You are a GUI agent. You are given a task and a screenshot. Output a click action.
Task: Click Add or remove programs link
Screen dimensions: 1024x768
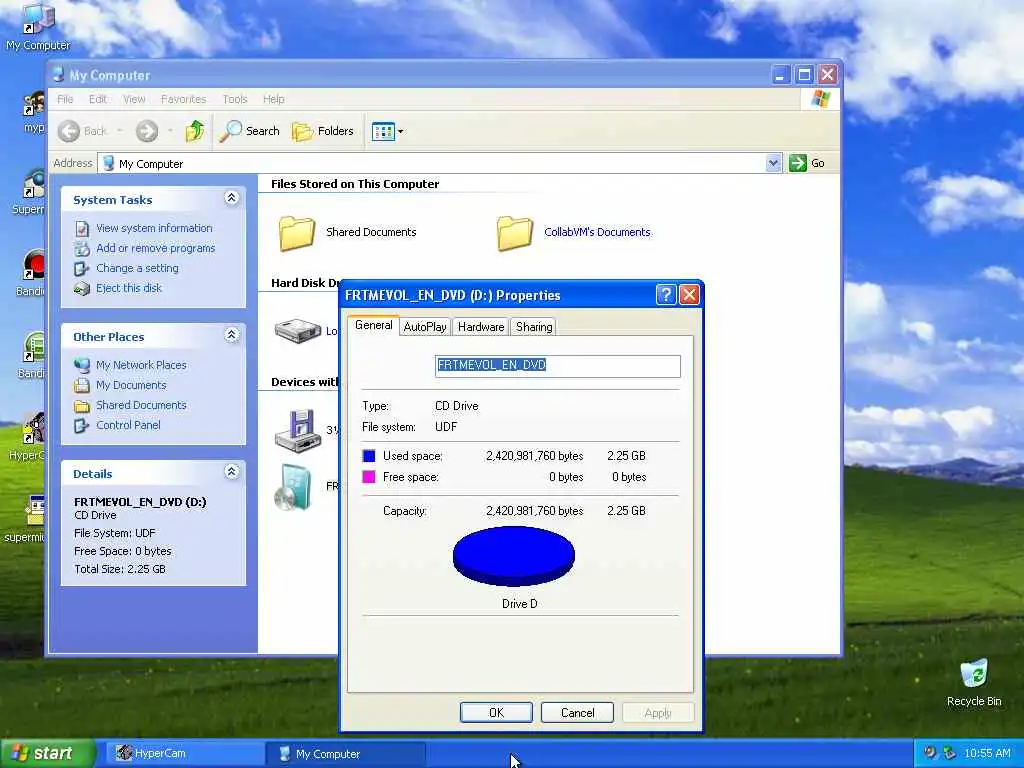(155, 248)
